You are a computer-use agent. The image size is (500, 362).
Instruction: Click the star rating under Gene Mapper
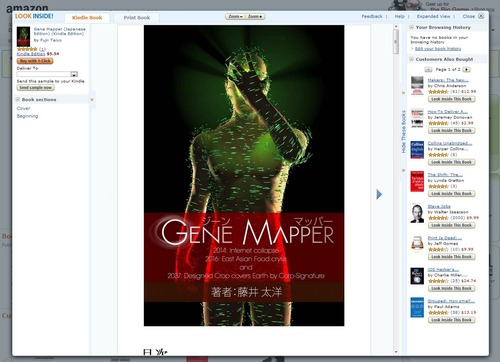click(x=27, y=49)
